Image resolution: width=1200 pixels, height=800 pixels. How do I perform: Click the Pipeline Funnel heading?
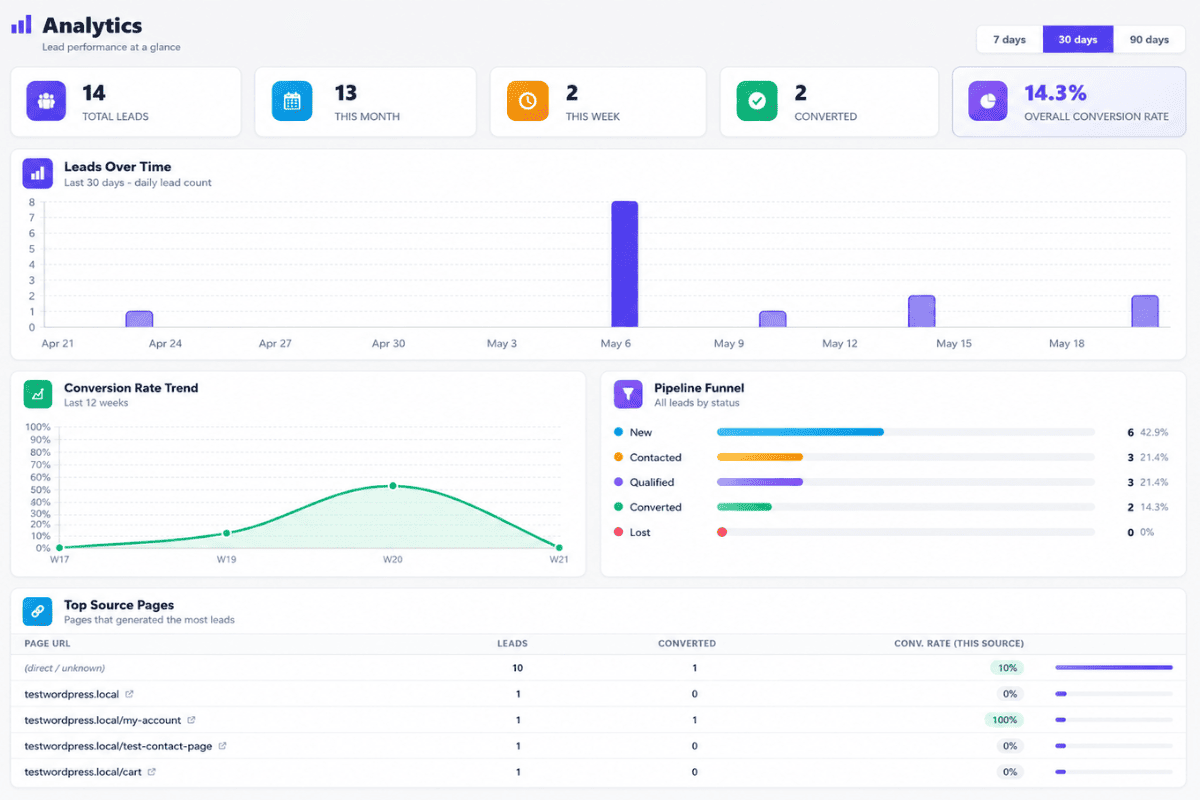699,388
